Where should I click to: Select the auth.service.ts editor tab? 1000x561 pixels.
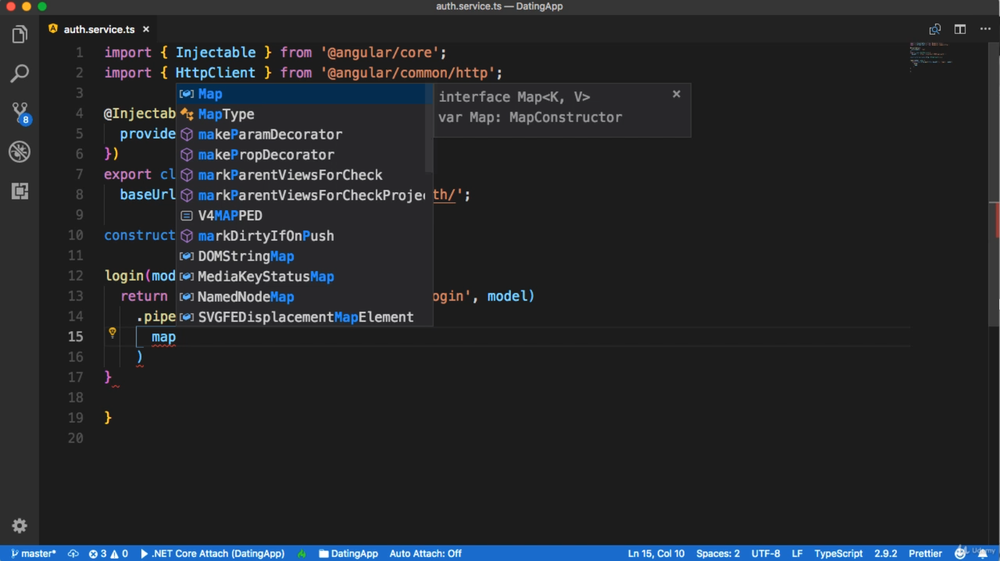point(98,29)
